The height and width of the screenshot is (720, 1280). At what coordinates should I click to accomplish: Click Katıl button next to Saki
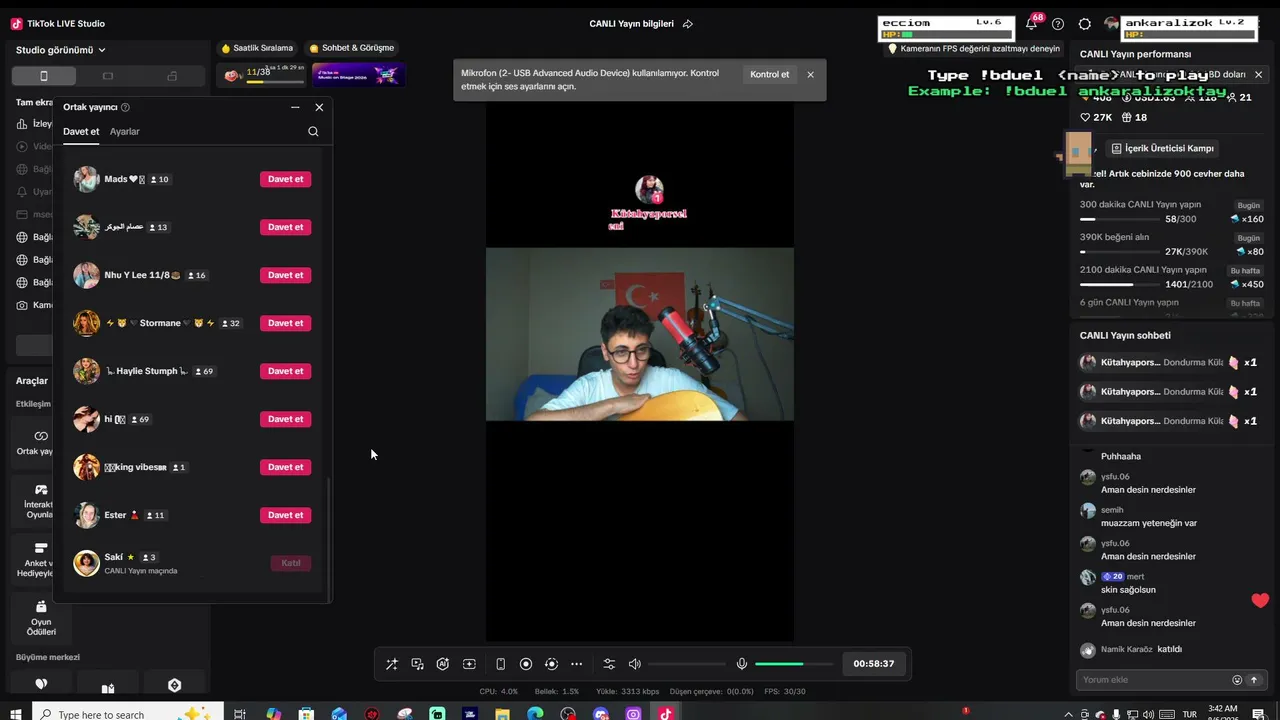tap(291, 563)
